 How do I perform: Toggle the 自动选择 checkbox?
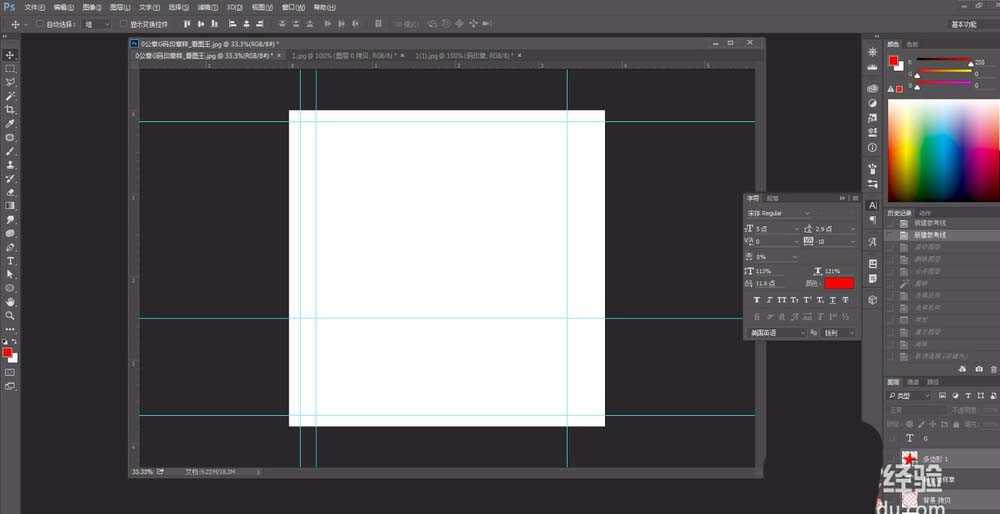(39, 23)
